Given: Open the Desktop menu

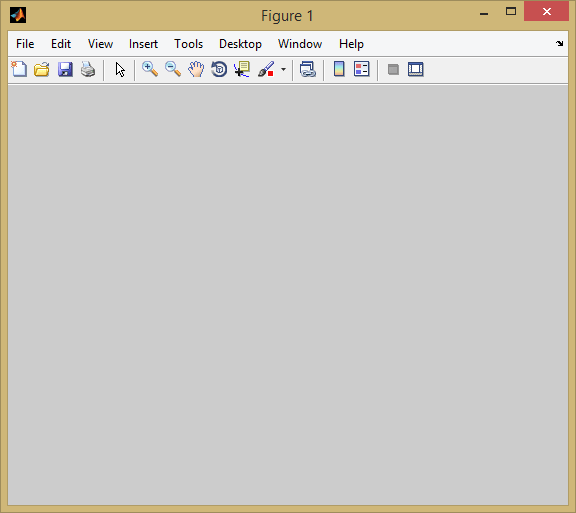Looking at the screenshot, I should (240, 44).
